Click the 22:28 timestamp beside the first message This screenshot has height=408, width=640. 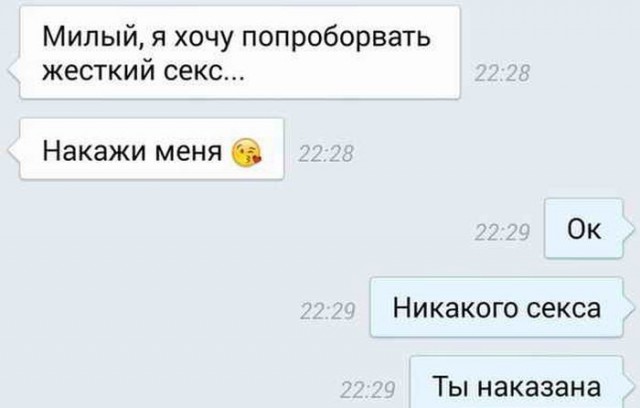tap(502, 74)
